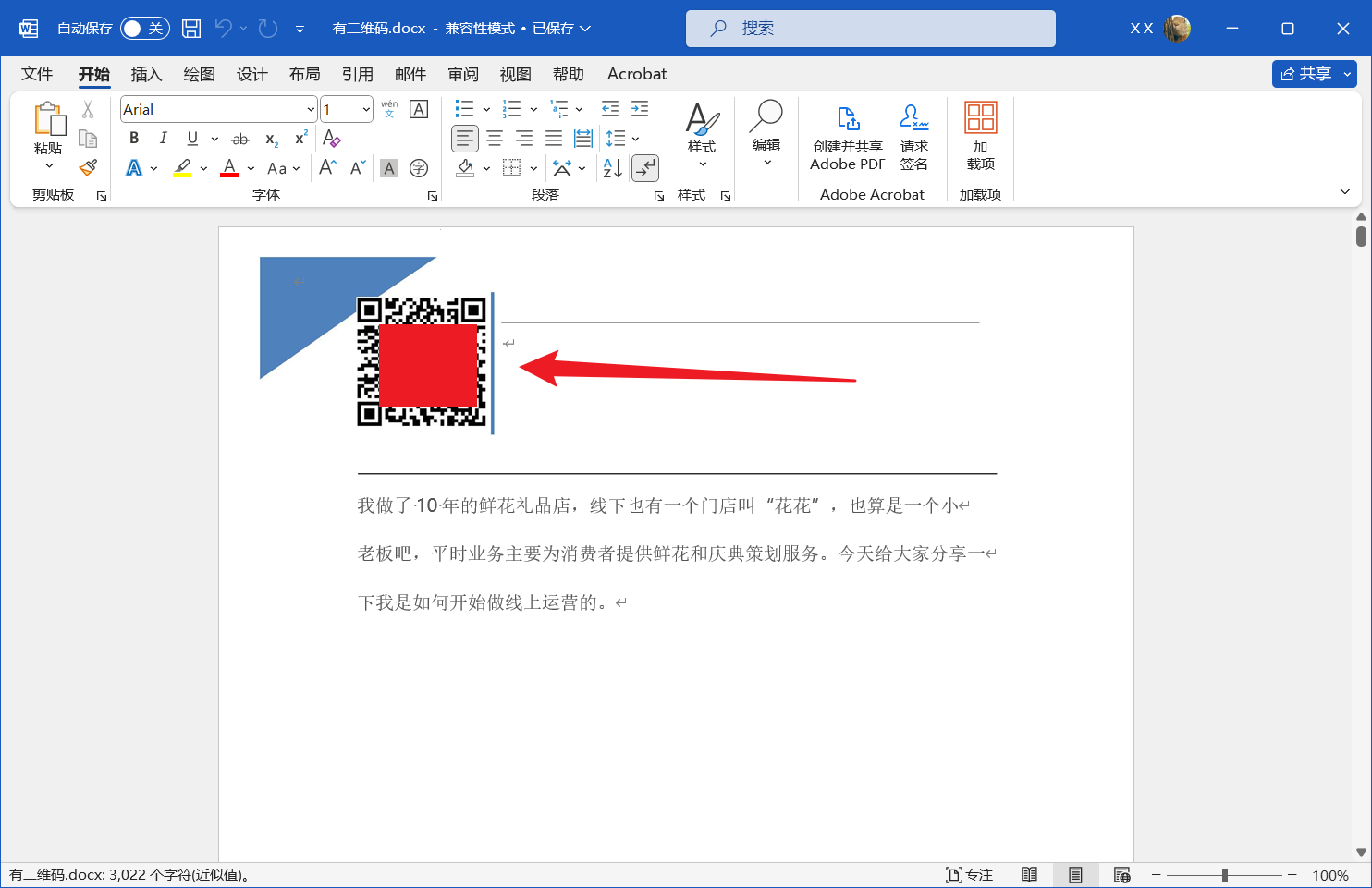
Task: Click the Format Painter brush icon
Action: click(88, 168)
